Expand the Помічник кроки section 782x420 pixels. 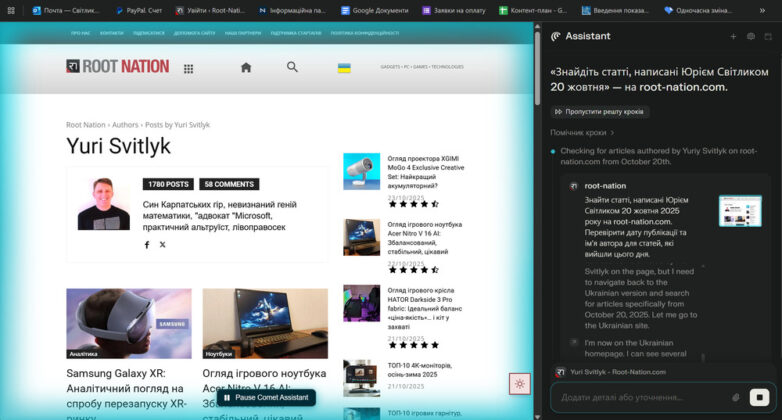click(x=582, y=133)
